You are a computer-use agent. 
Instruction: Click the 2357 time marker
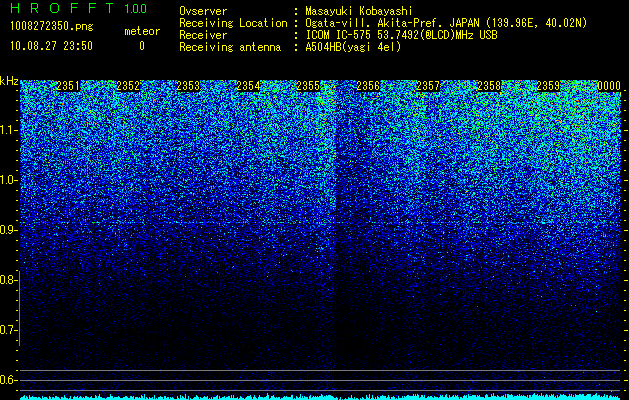428,86
